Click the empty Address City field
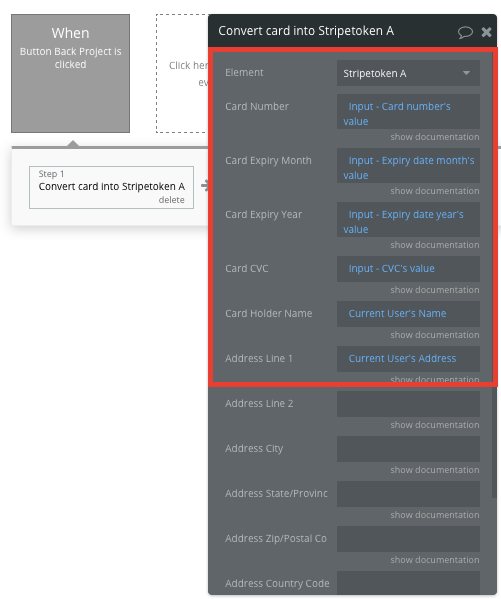 coord(408,449)
